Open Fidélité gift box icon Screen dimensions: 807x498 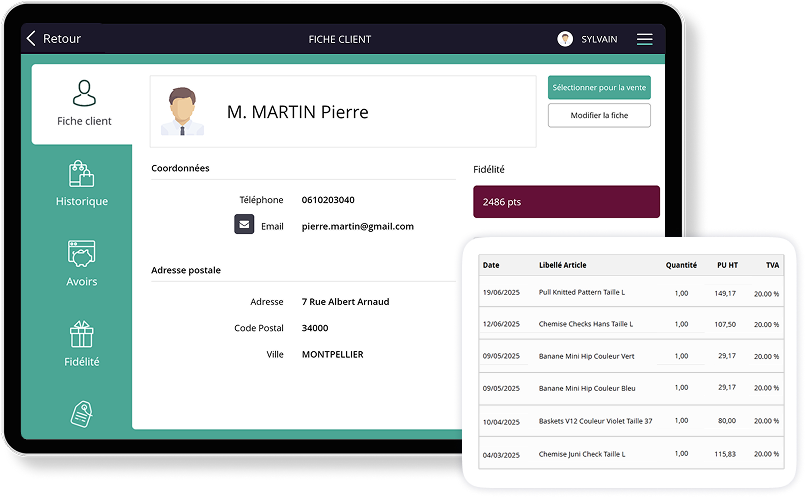click(81, 334)
